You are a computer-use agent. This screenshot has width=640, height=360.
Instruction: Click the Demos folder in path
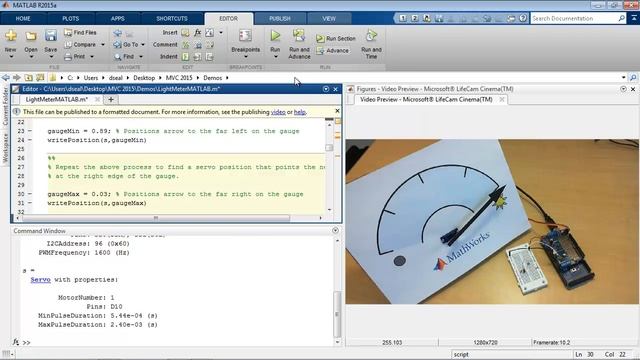pos(213,78)
